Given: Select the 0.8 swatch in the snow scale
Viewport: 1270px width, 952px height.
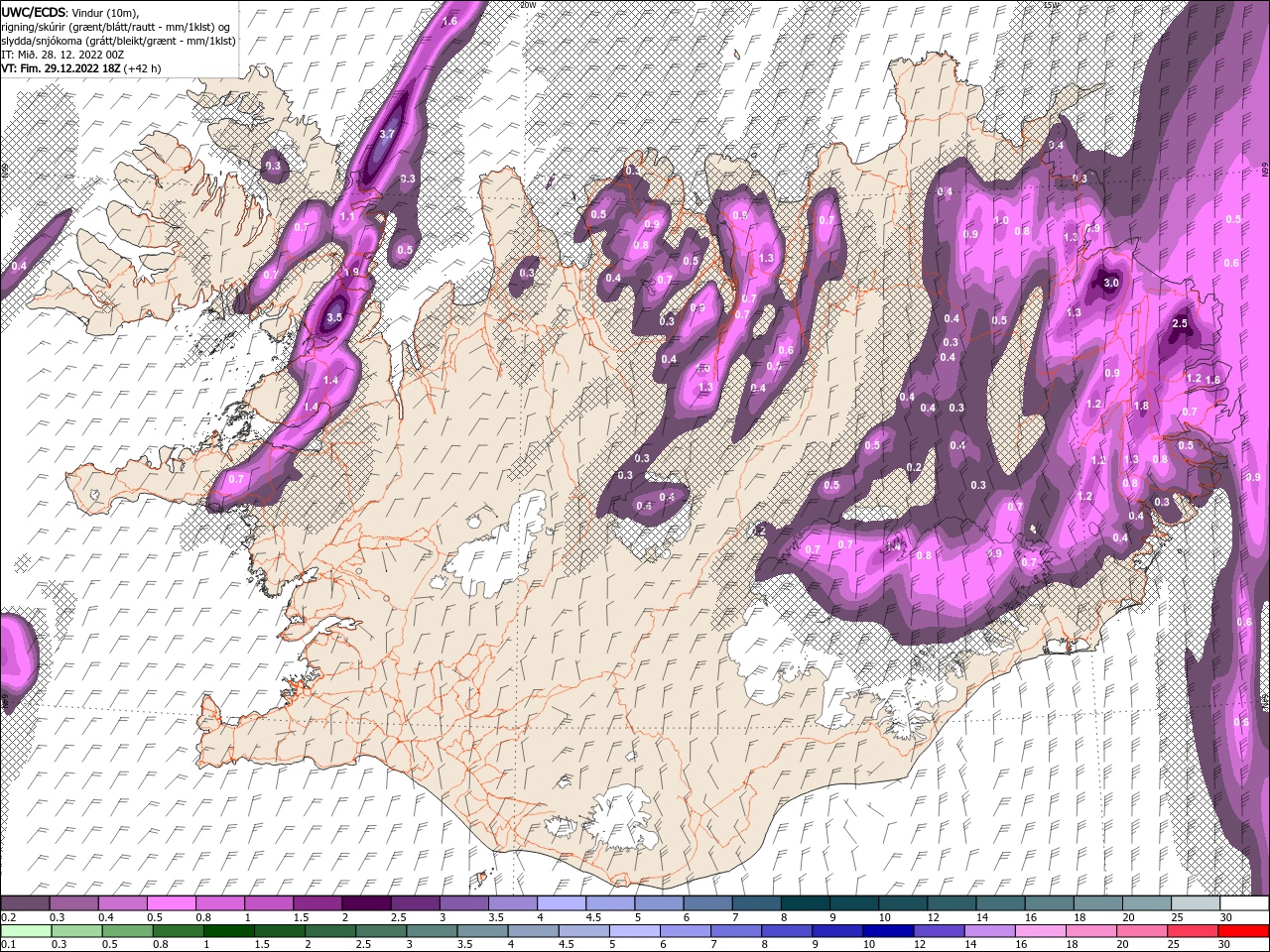Looking at the screenshot, I should point(219,903).
